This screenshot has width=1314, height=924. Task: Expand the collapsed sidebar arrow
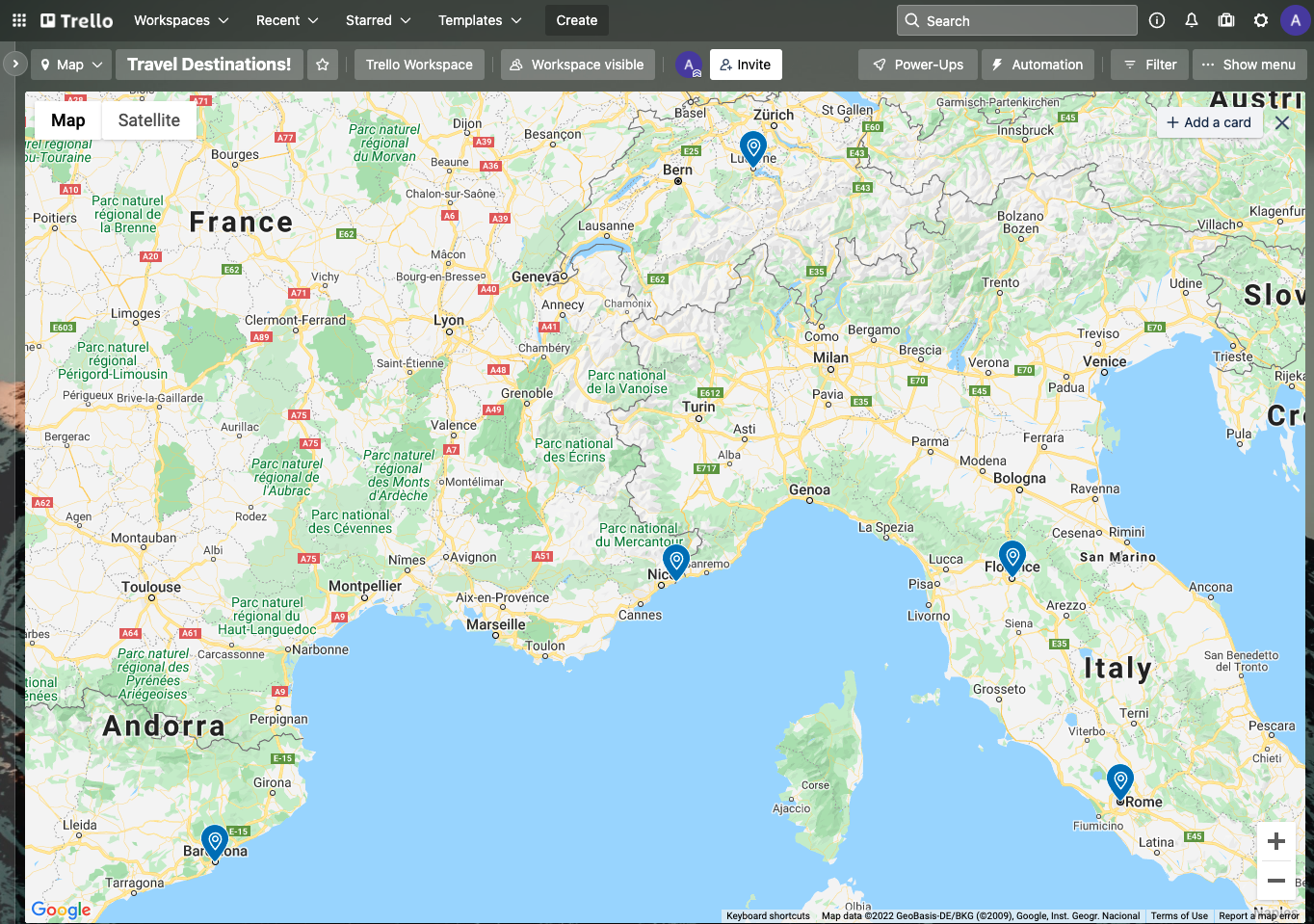(15, 64)
